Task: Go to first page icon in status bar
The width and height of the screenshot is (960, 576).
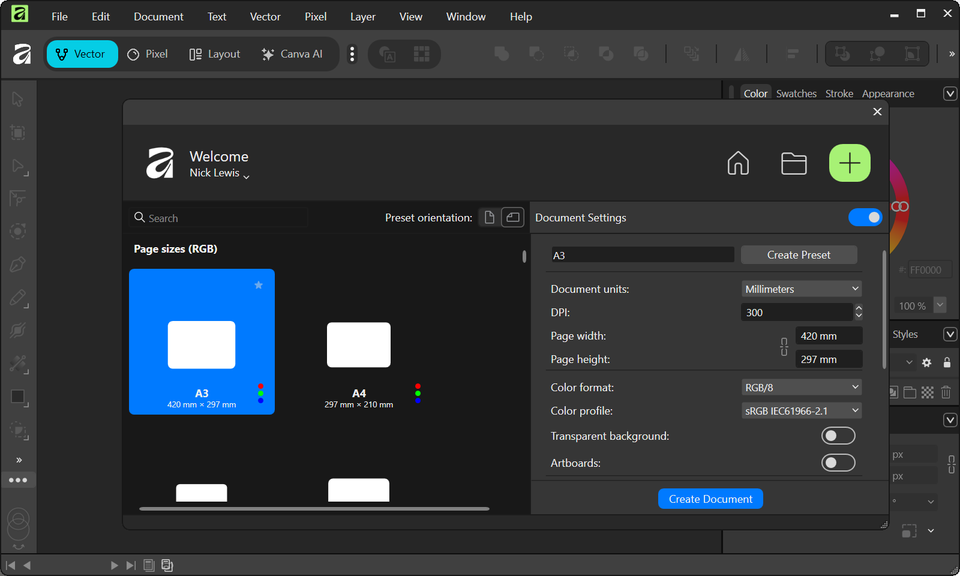Action: pyautogui.click(x=10, y=565)
